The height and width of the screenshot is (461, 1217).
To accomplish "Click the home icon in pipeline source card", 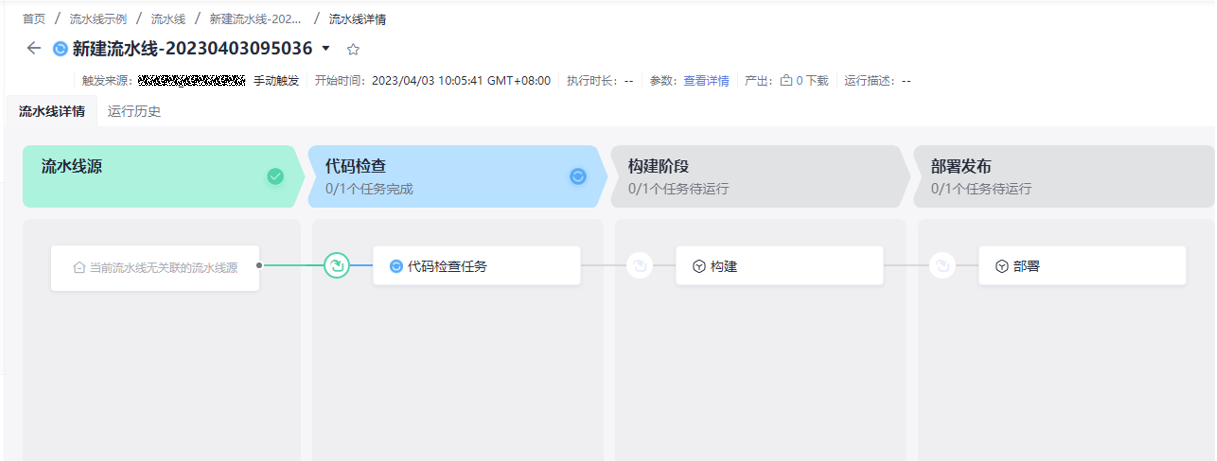I will [79, 268].
